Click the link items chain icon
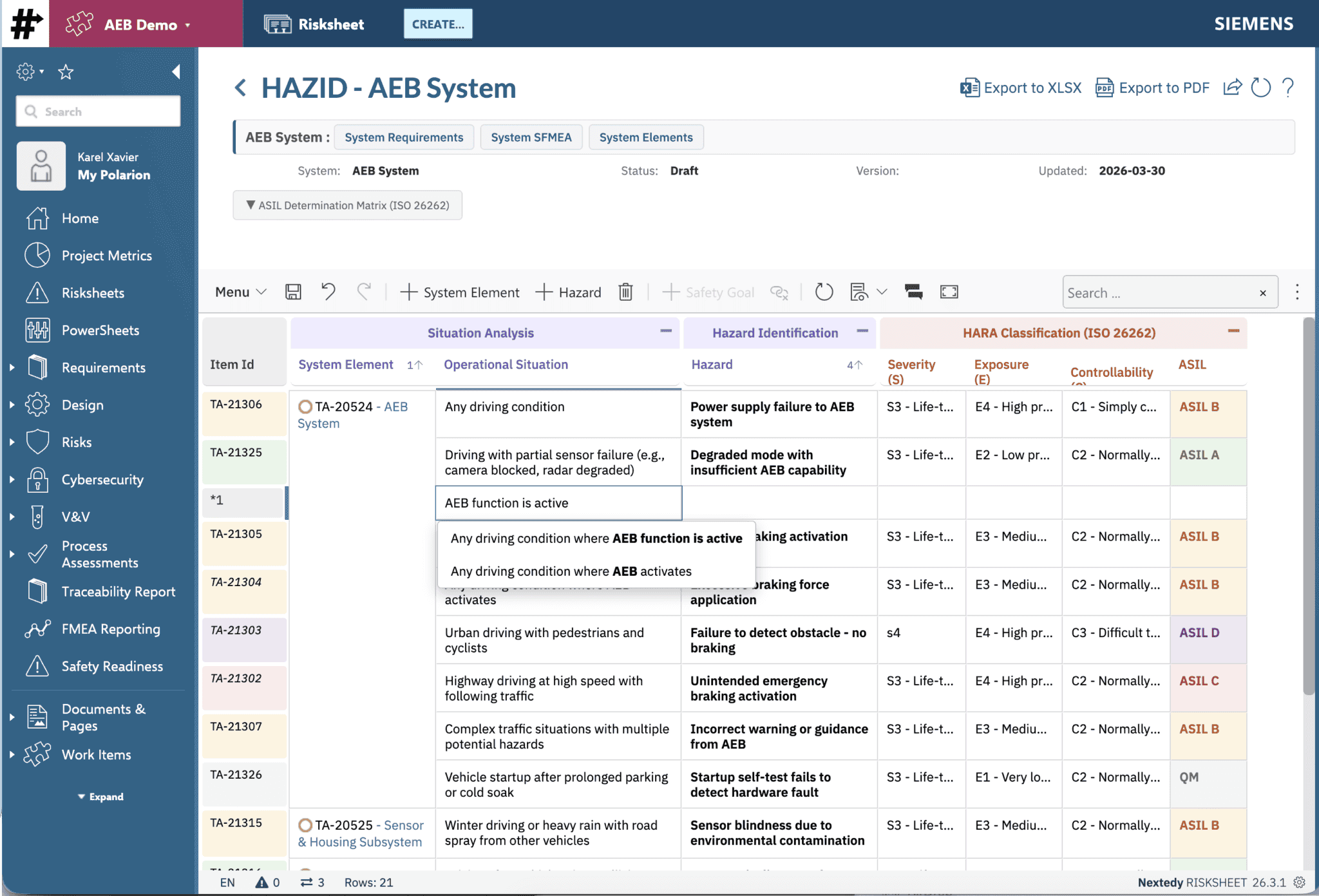The image size is (1319, 896). 779,292
